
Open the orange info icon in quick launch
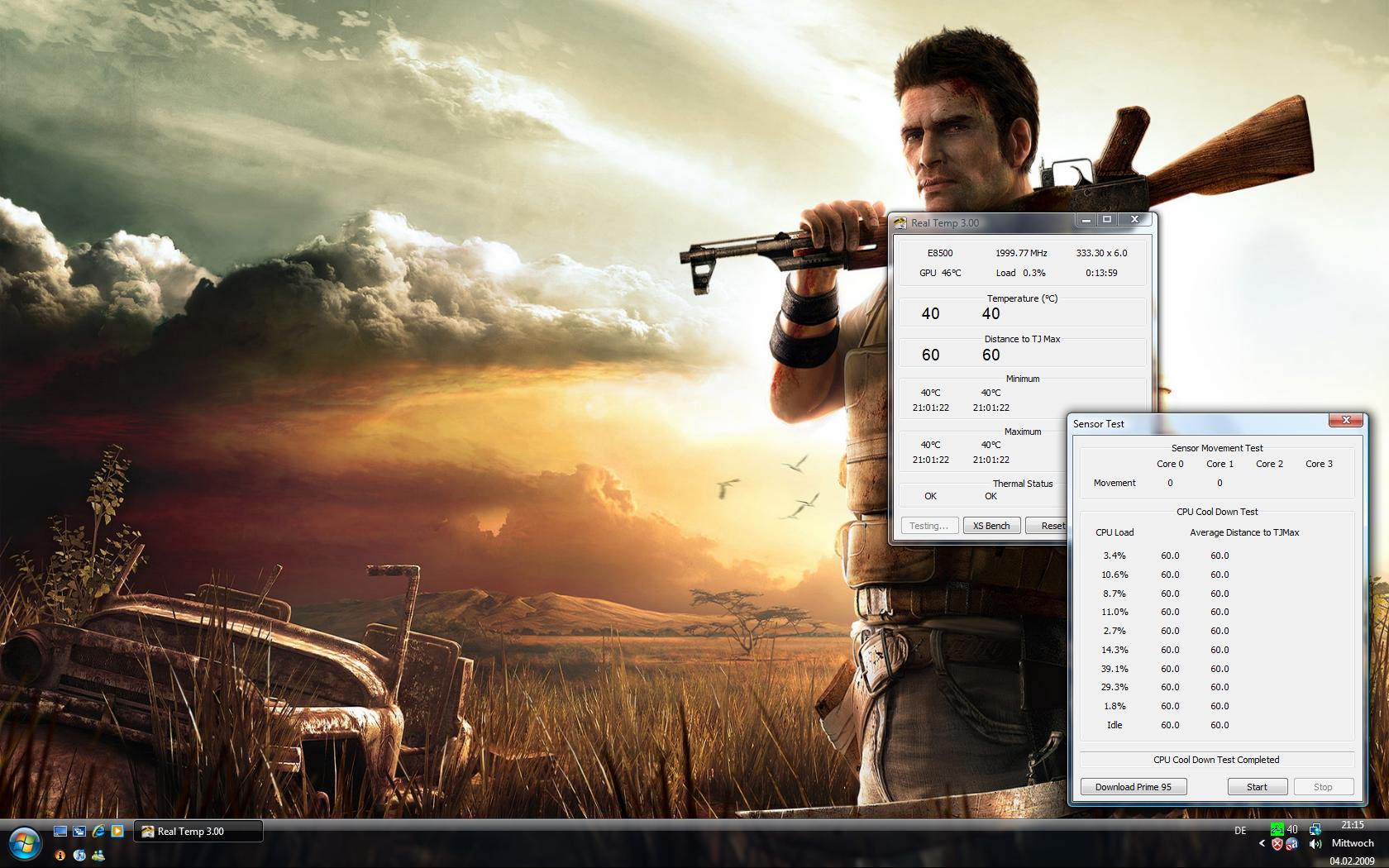[60, 856]
